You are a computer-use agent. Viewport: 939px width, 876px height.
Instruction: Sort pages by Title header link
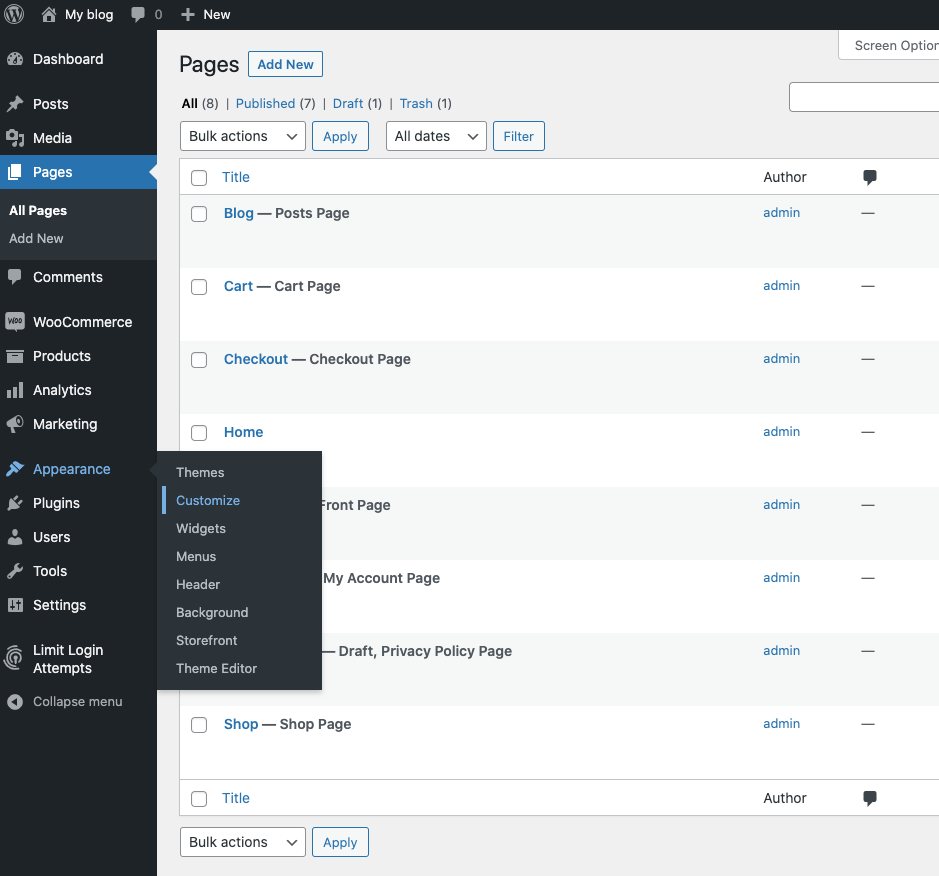click(236, 177)
